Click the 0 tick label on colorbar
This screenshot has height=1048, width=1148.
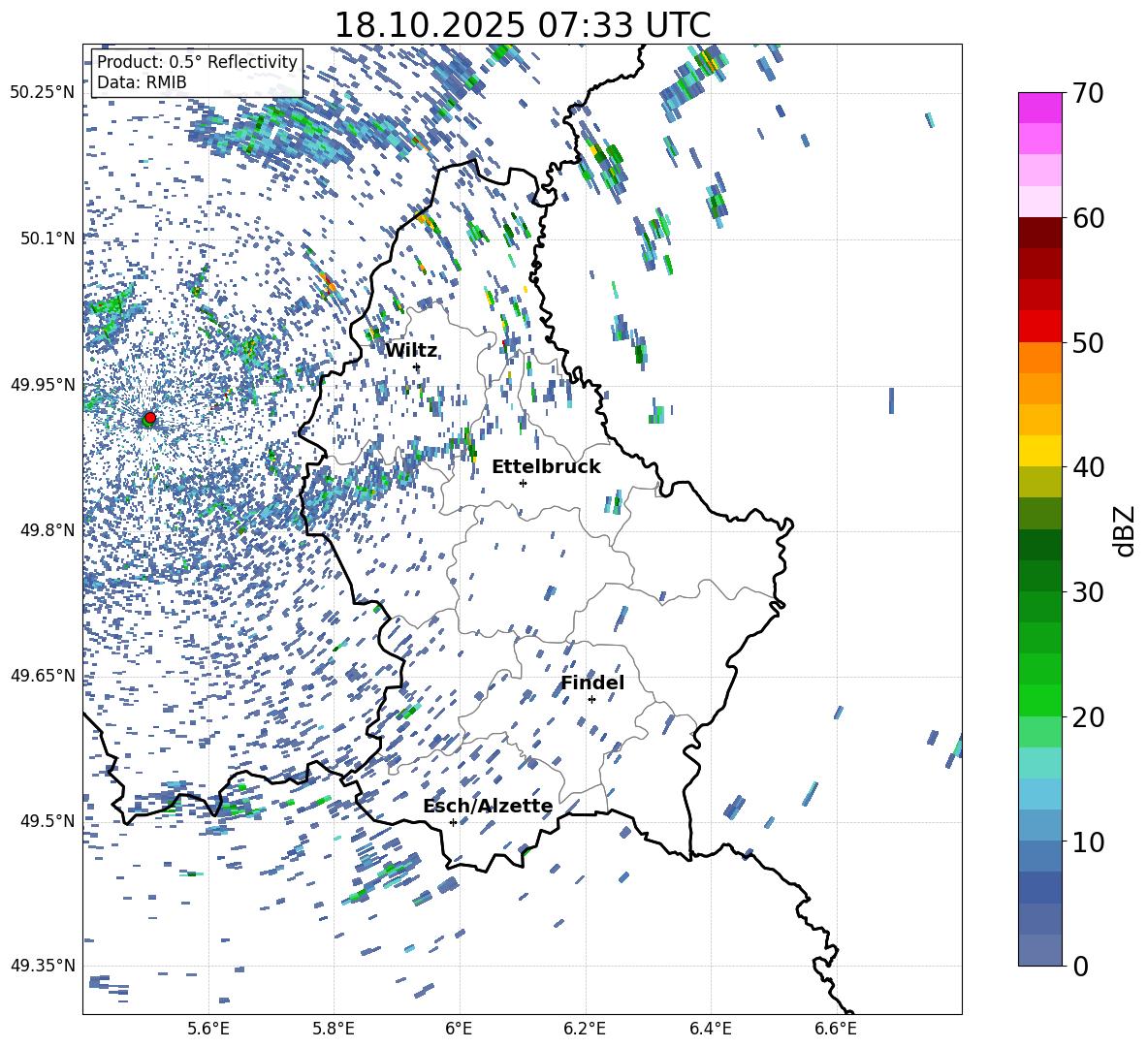click(x=1081, y=967)
